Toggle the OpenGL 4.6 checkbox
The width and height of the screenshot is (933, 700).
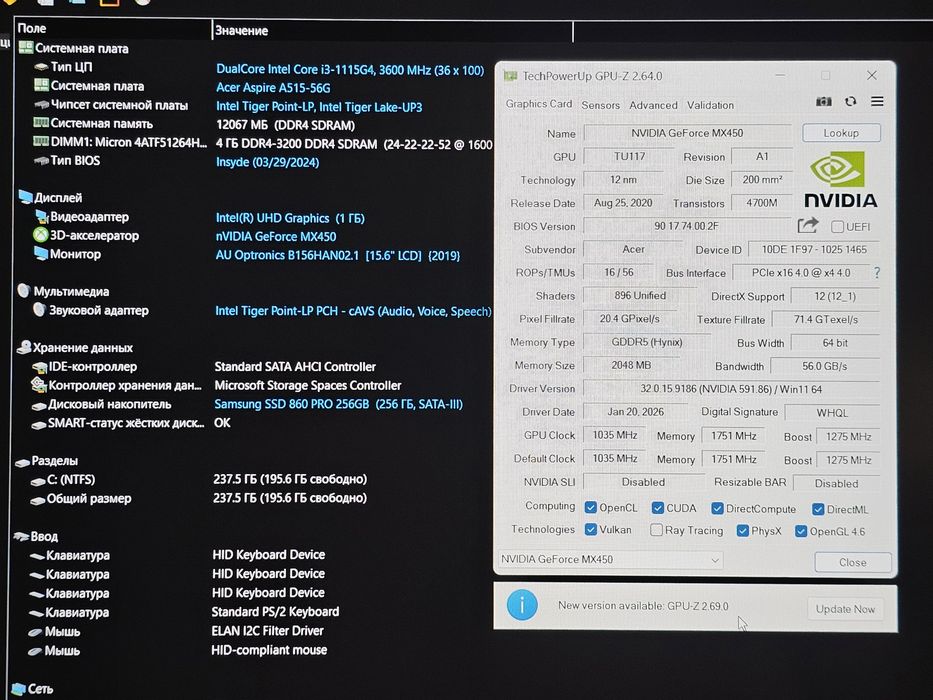click(801, 531)
